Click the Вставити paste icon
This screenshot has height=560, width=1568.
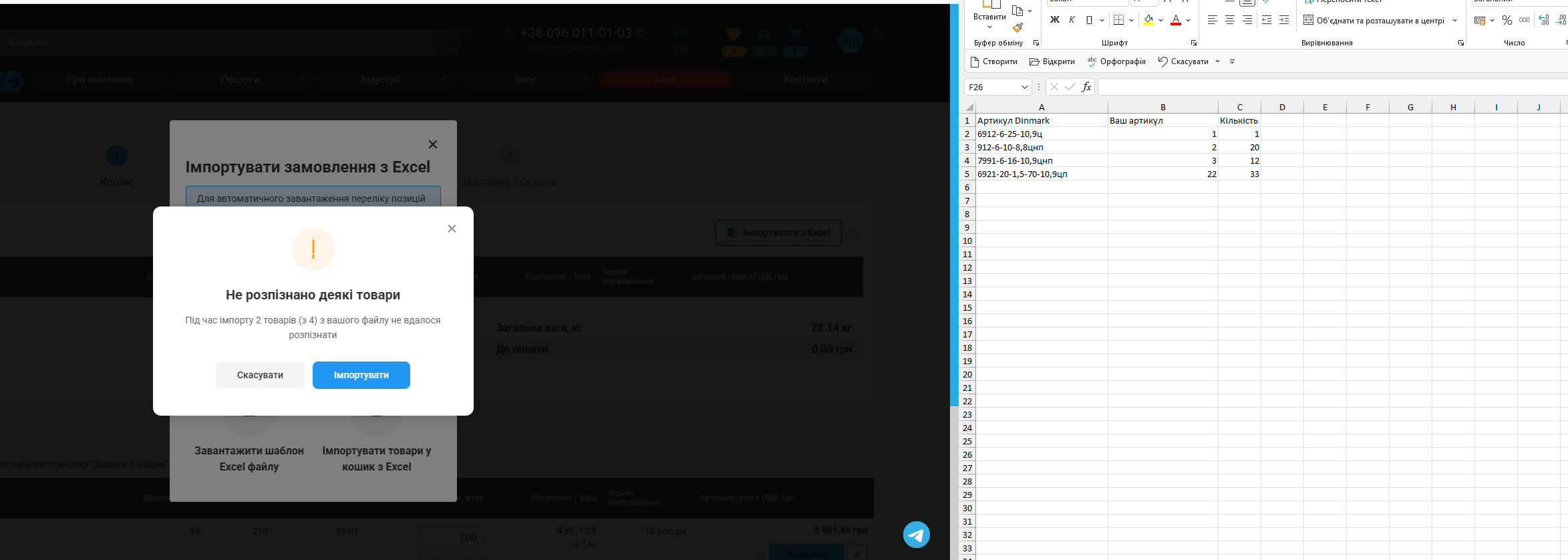point(990,5)
